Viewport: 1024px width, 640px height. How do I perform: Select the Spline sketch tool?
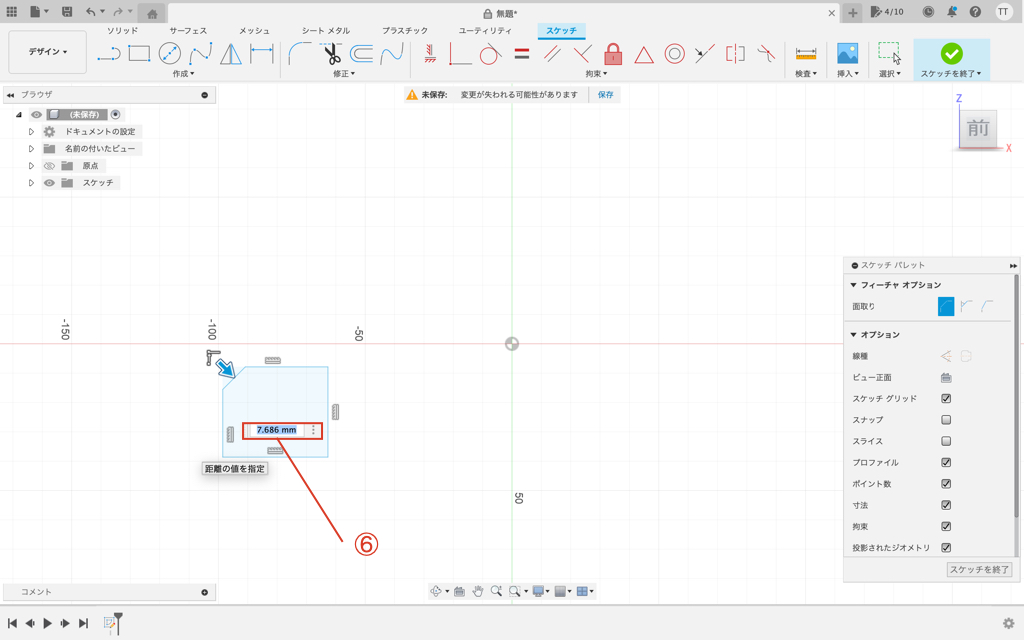coord(200,54)
